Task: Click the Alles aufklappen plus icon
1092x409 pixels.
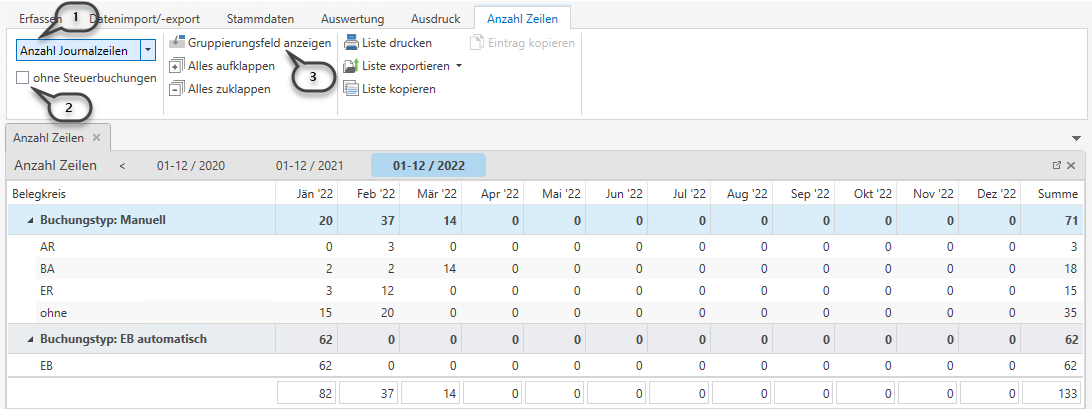Action: tap(177, 66)
